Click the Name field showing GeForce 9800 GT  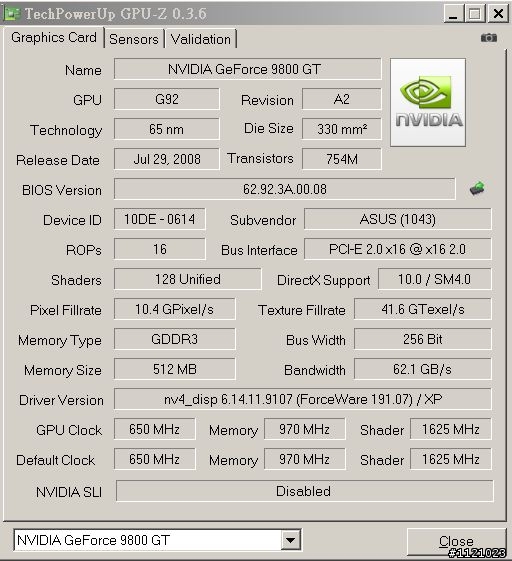click(x=248, y=69)
